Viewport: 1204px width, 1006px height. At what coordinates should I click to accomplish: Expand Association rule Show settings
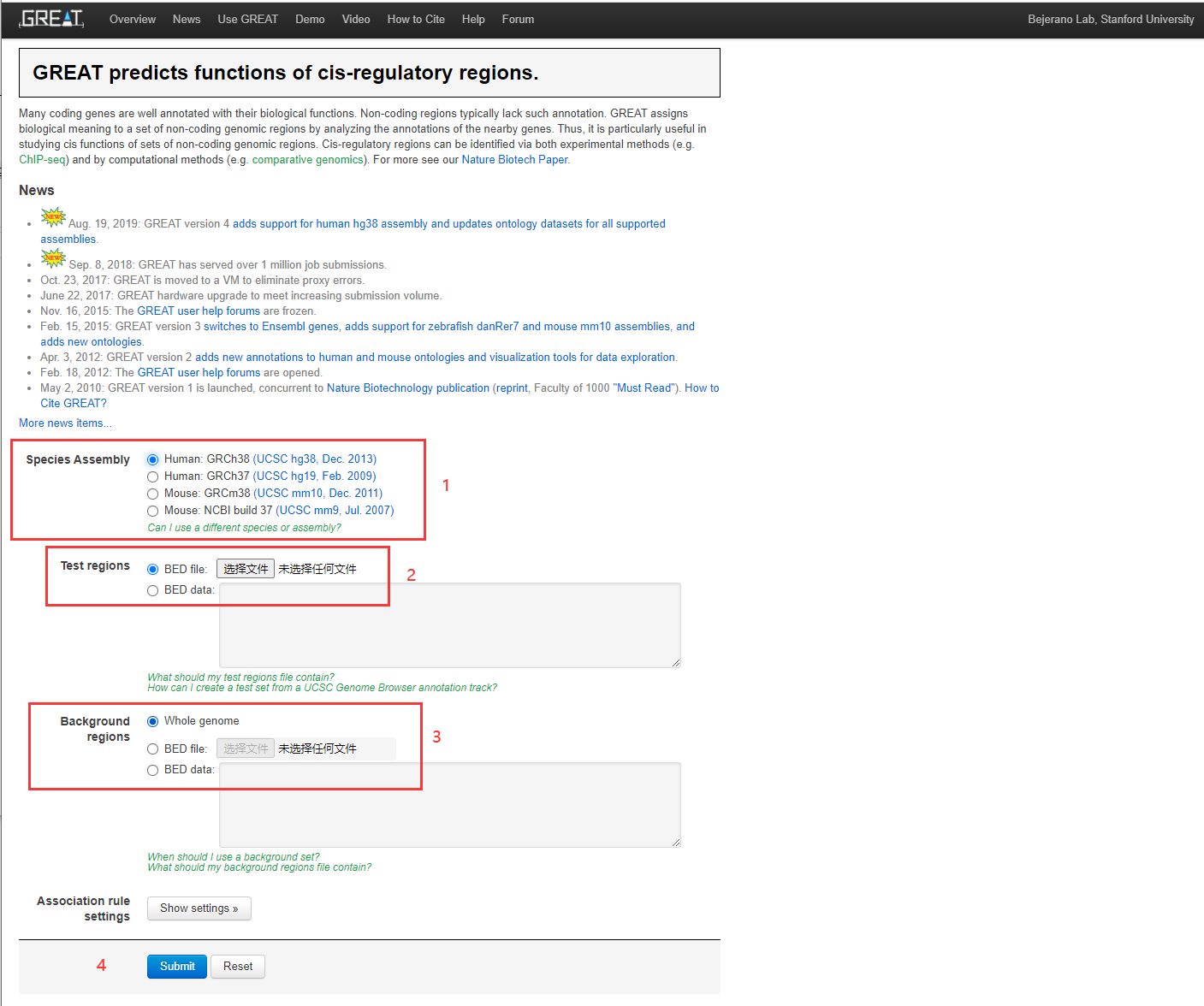[199, 908]
